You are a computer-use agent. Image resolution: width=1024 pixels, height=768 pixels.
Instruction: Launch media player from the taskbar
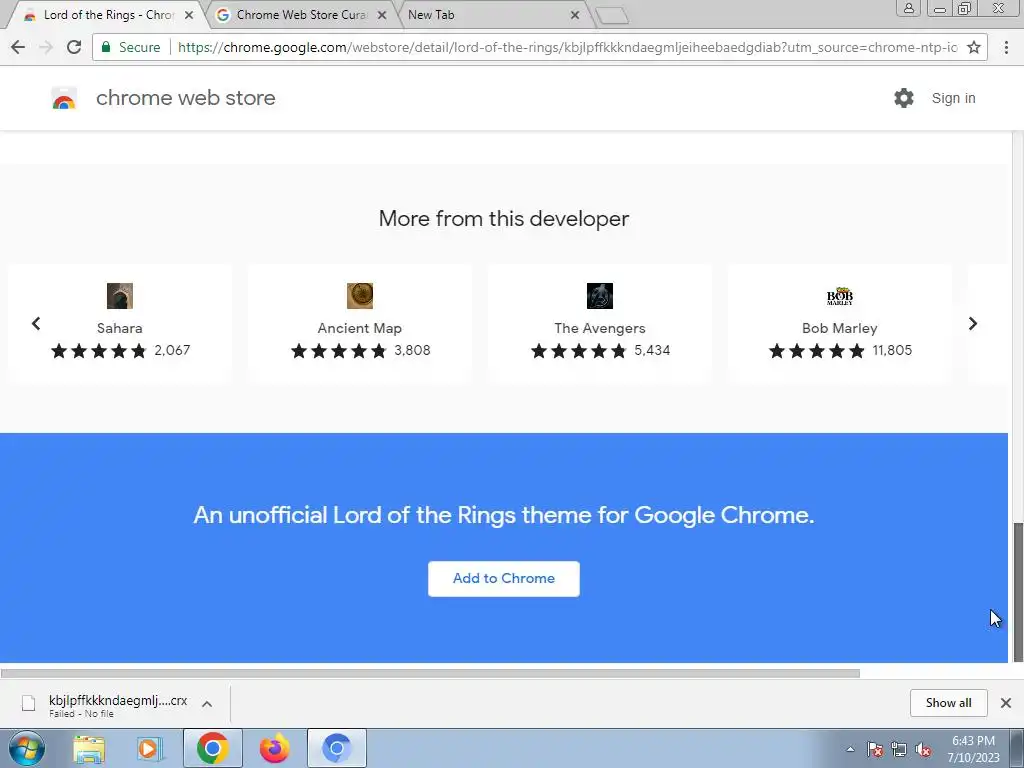point(150,748)
